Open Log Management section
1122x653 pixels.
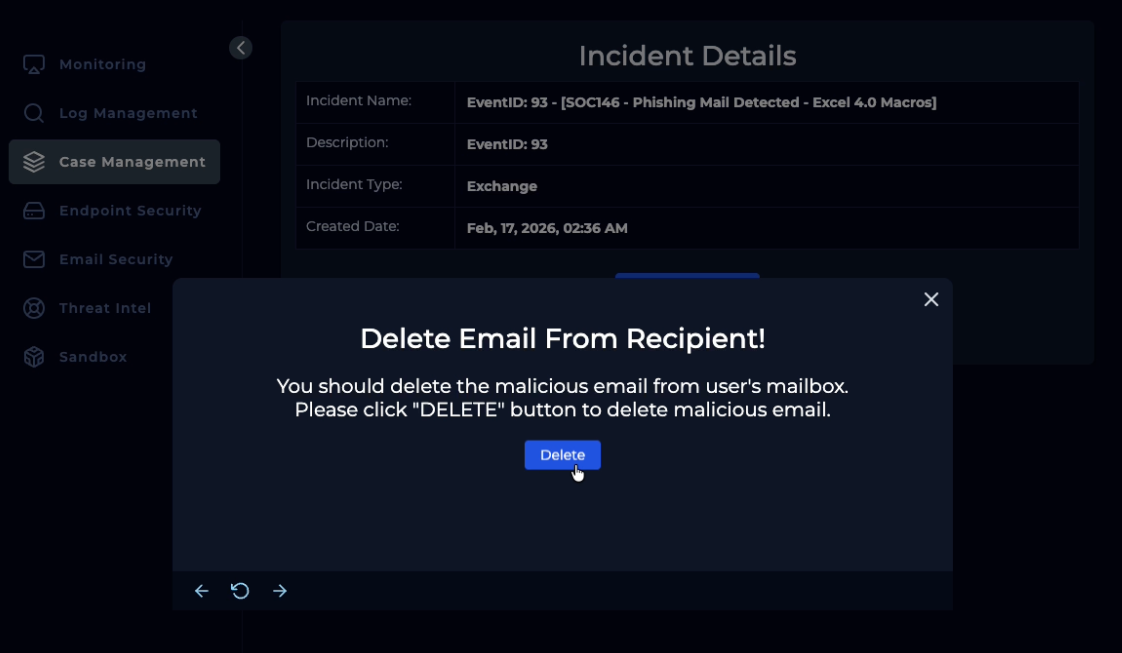[128, 113]
